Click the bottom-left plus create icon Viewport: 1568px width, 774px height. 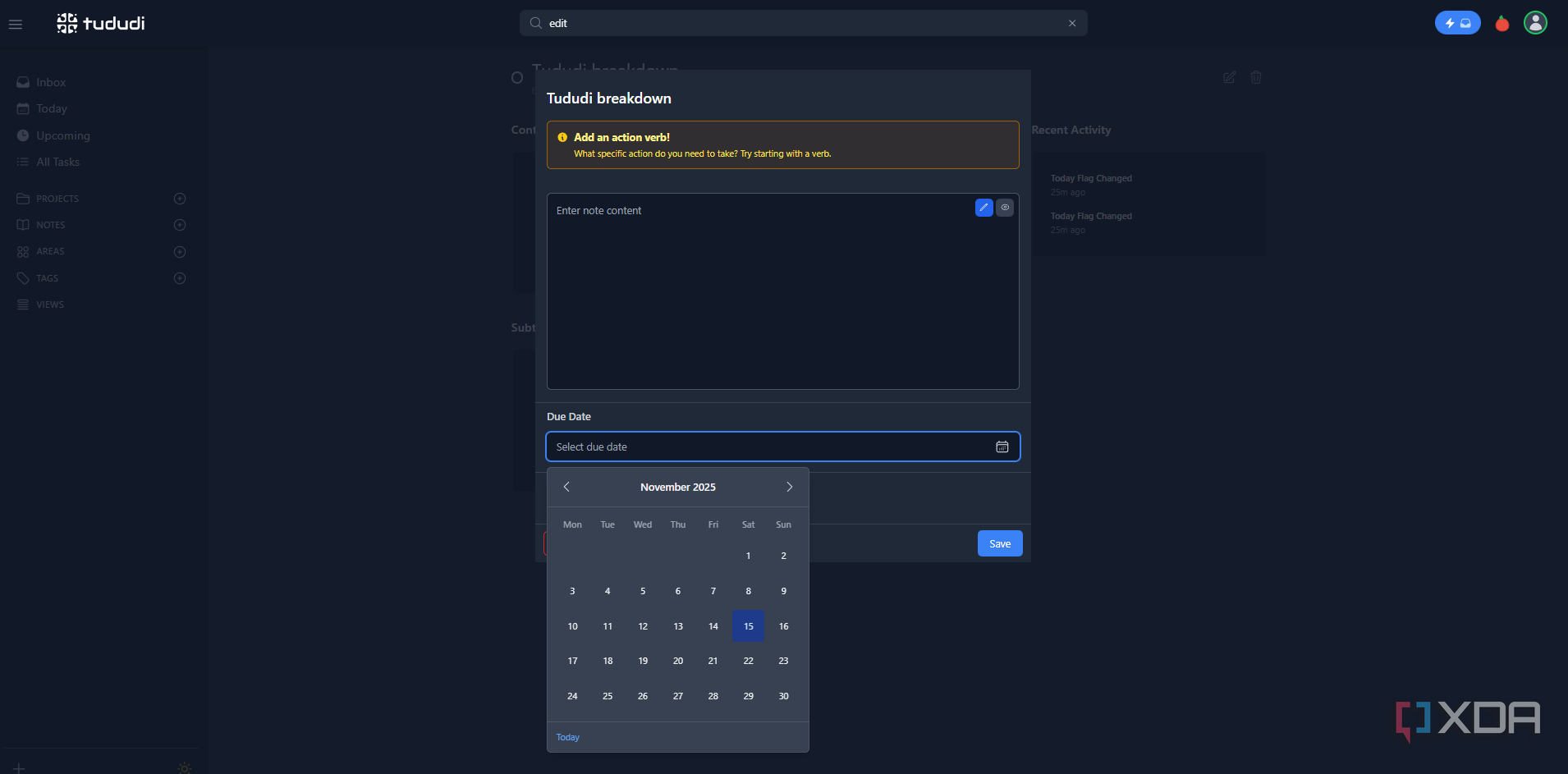tap(19, 768)
